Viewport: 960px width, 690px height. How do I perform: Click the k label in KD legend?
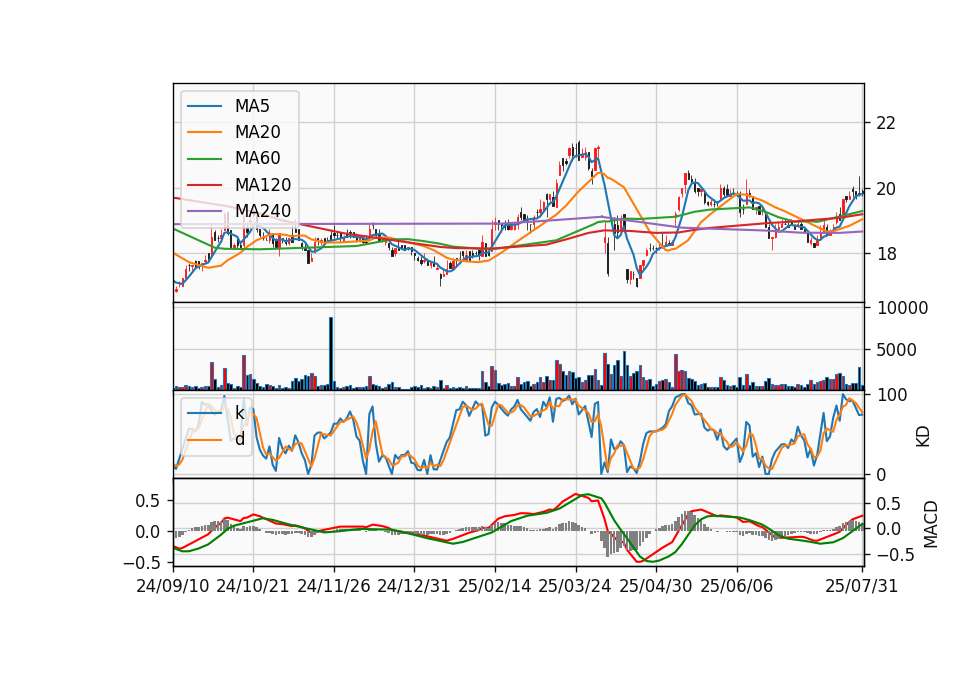point(240,413)
